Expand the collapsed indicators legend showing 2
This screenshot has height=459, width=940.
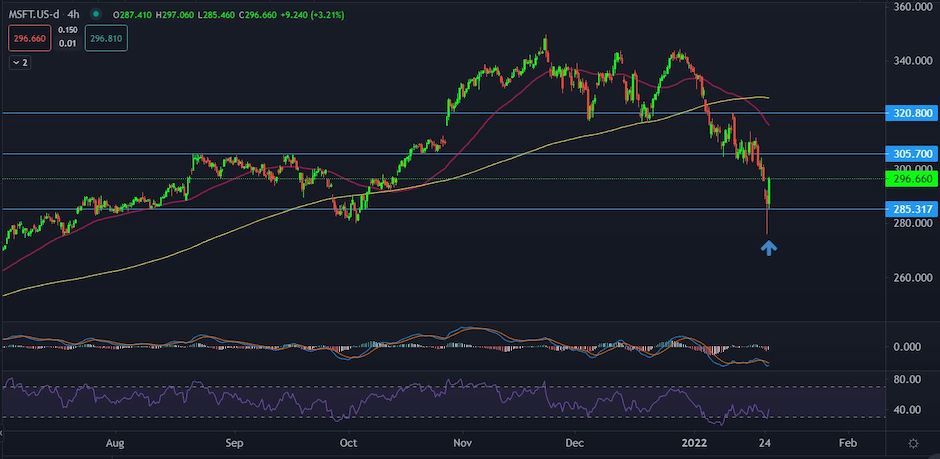coord(20,62)
